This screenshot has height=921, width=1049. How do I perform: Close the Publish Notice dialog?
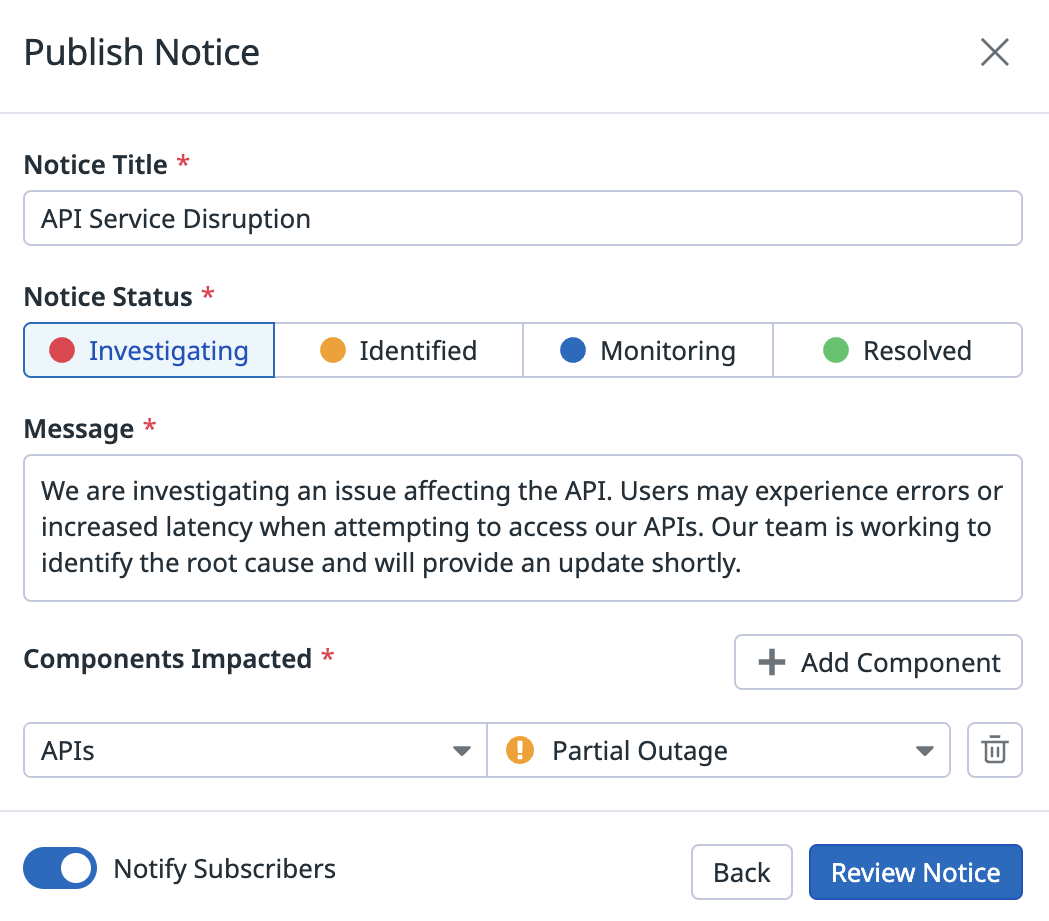[994, 52]
